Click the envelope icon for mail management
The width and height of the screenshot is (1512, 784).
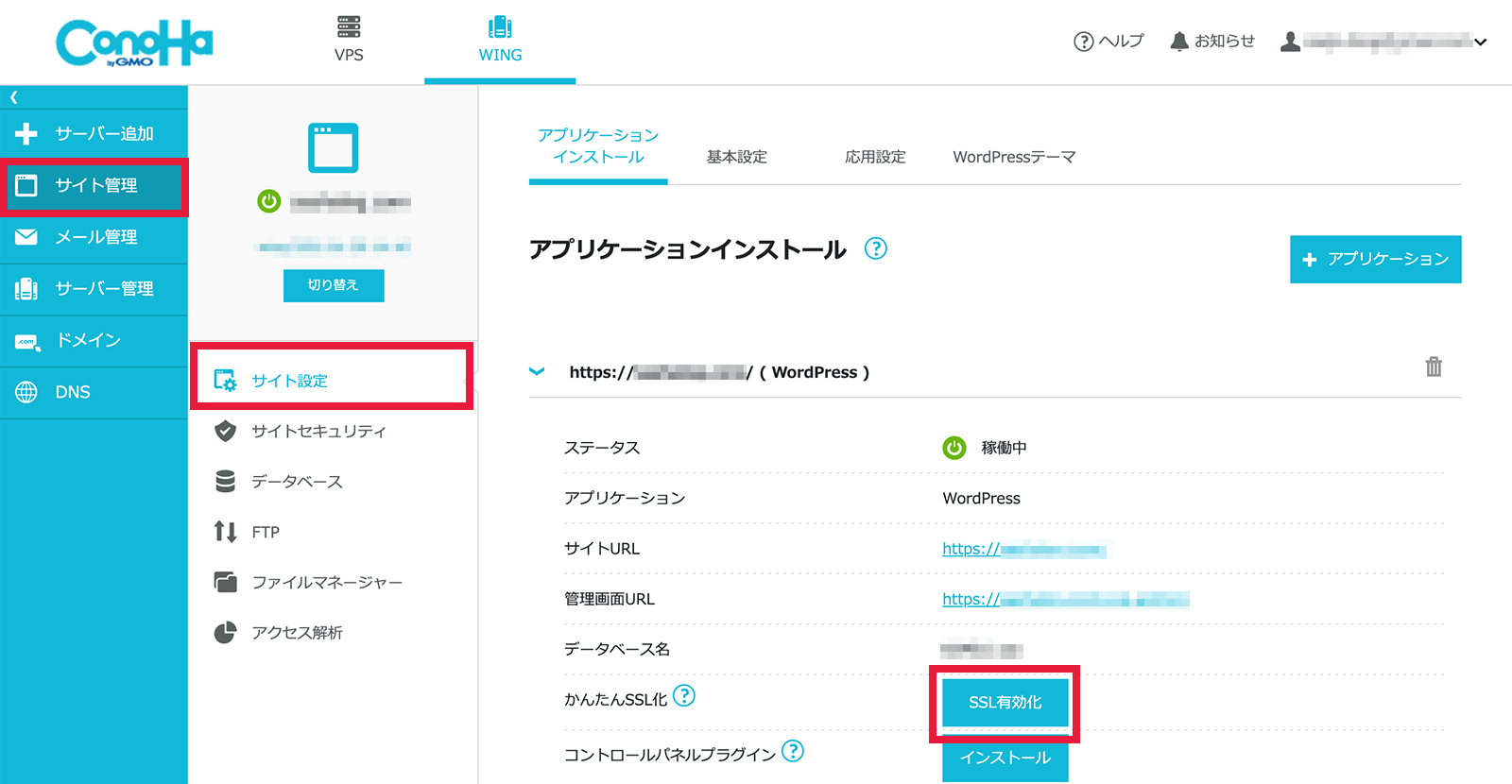26,237
